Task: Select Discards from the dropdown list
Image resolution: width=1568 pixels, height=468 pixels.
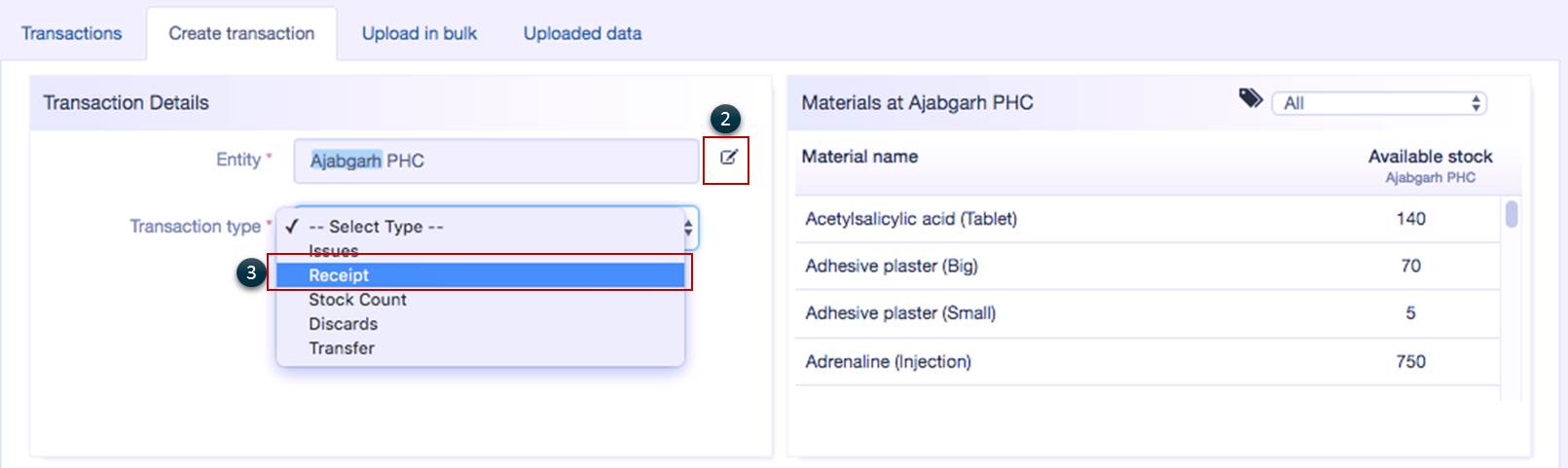Action: point(343,324)
